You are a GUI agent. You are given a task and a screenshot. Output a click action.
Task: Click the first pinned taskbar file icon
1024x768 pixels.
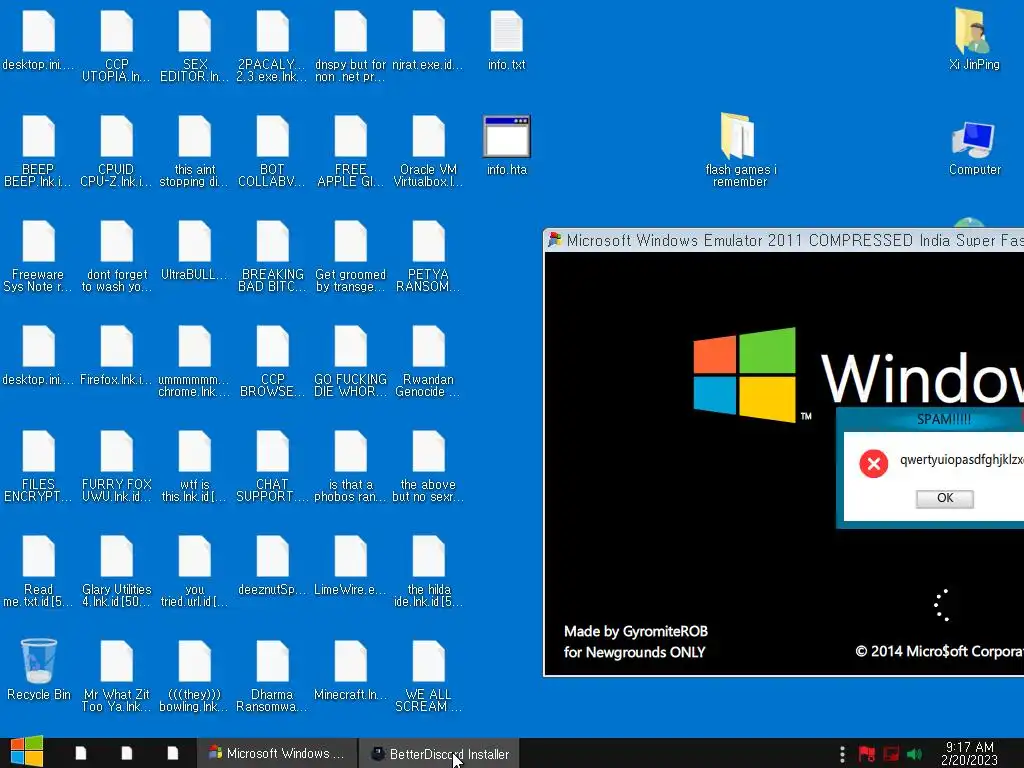tap(81, 753)
